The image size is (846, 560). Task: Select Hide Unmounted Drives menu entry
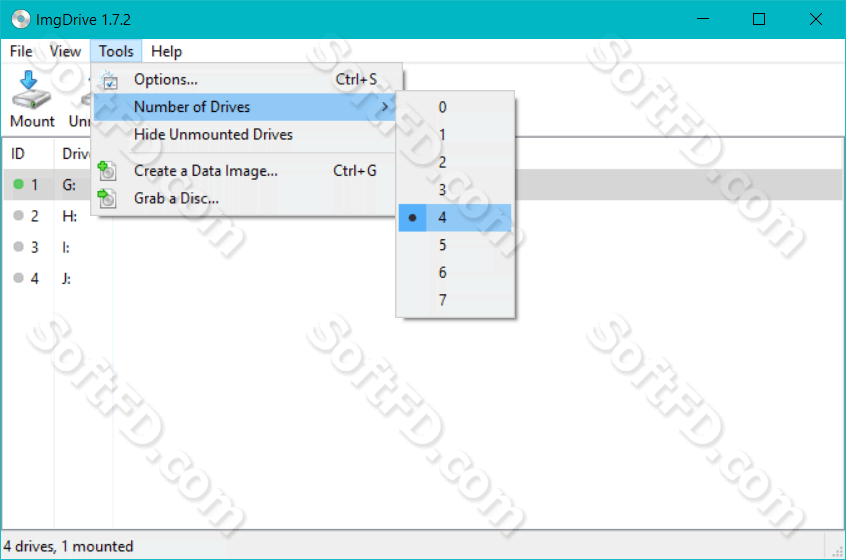245,134
